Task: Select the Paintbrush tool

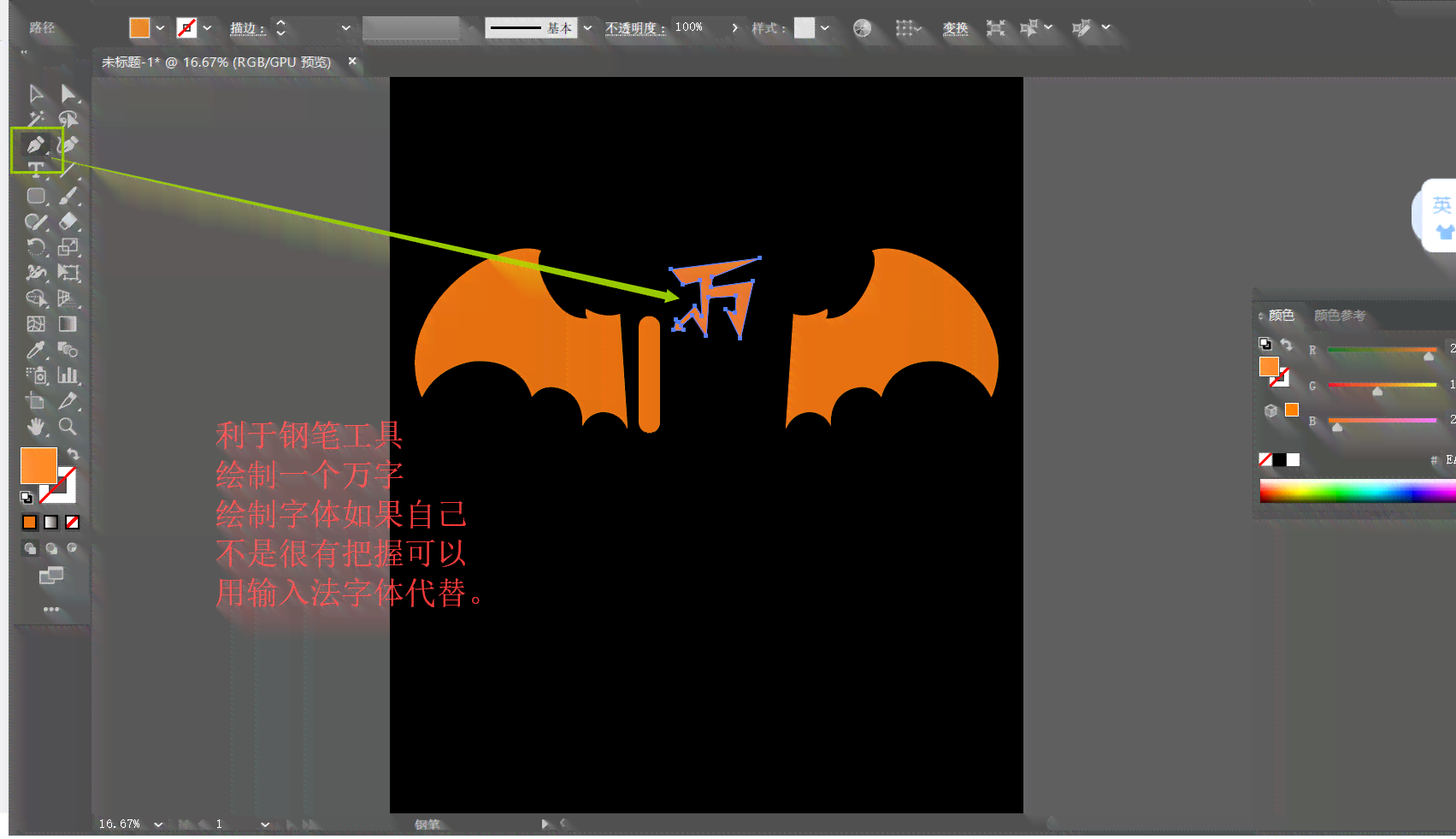Action: [x=68, y=196]
